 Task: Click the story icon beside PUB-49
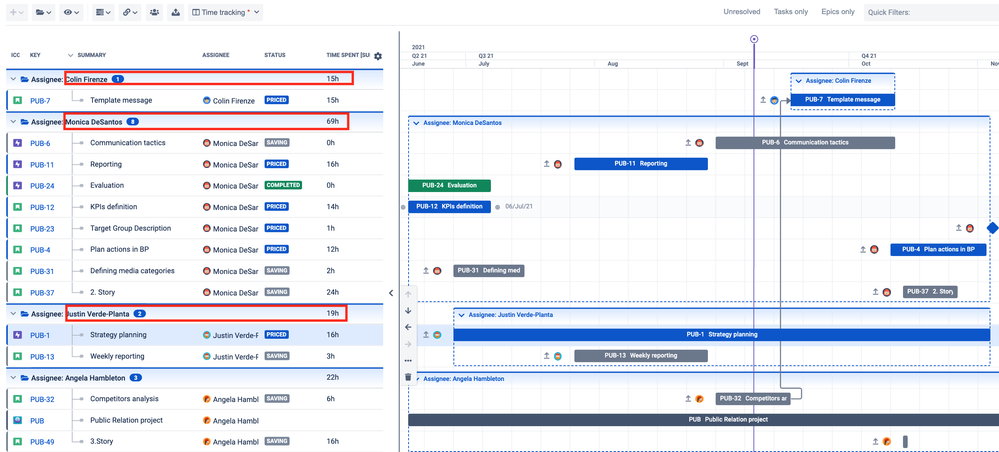[x=17, y=441]
